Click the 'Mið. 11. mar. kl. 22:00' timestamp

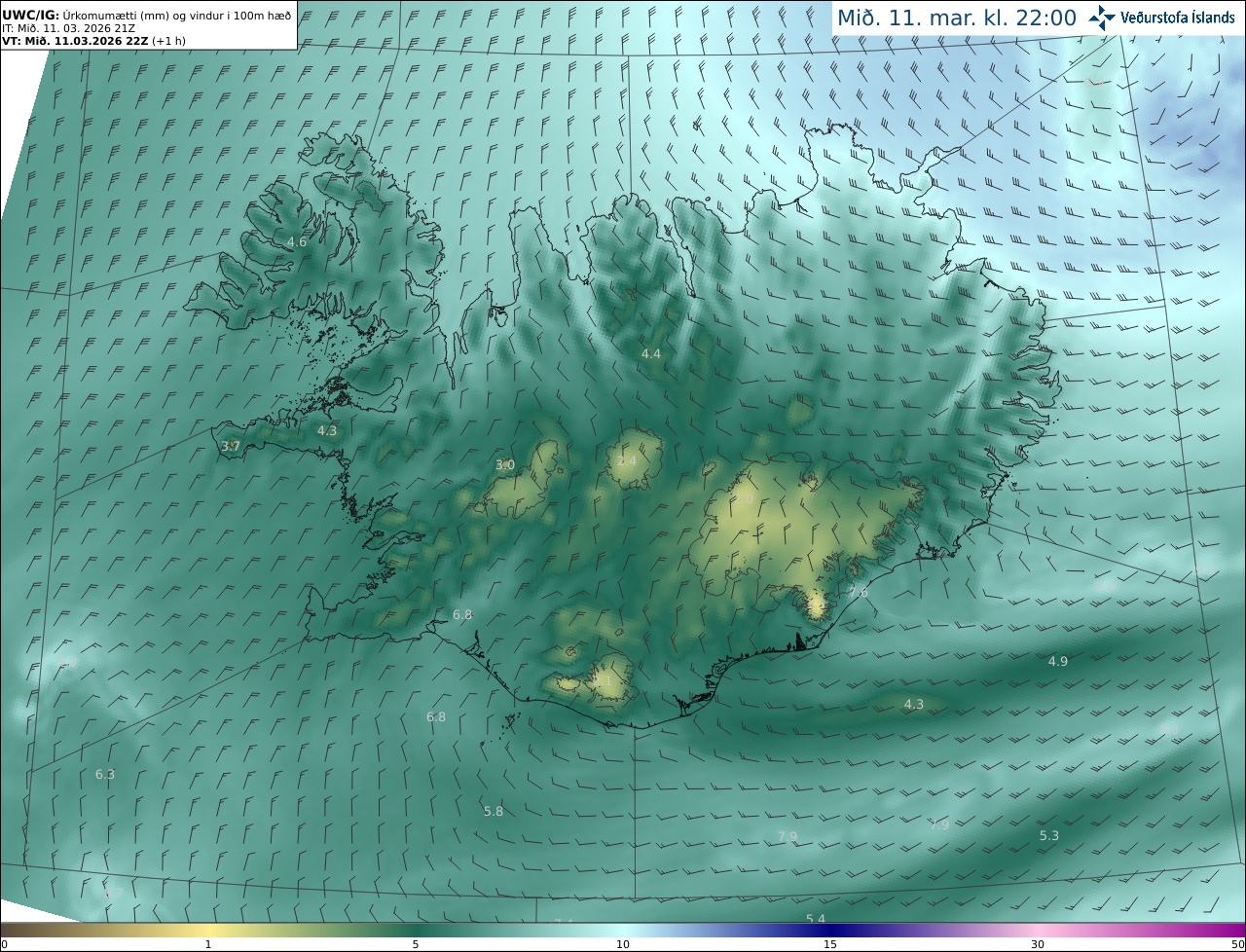957,18
